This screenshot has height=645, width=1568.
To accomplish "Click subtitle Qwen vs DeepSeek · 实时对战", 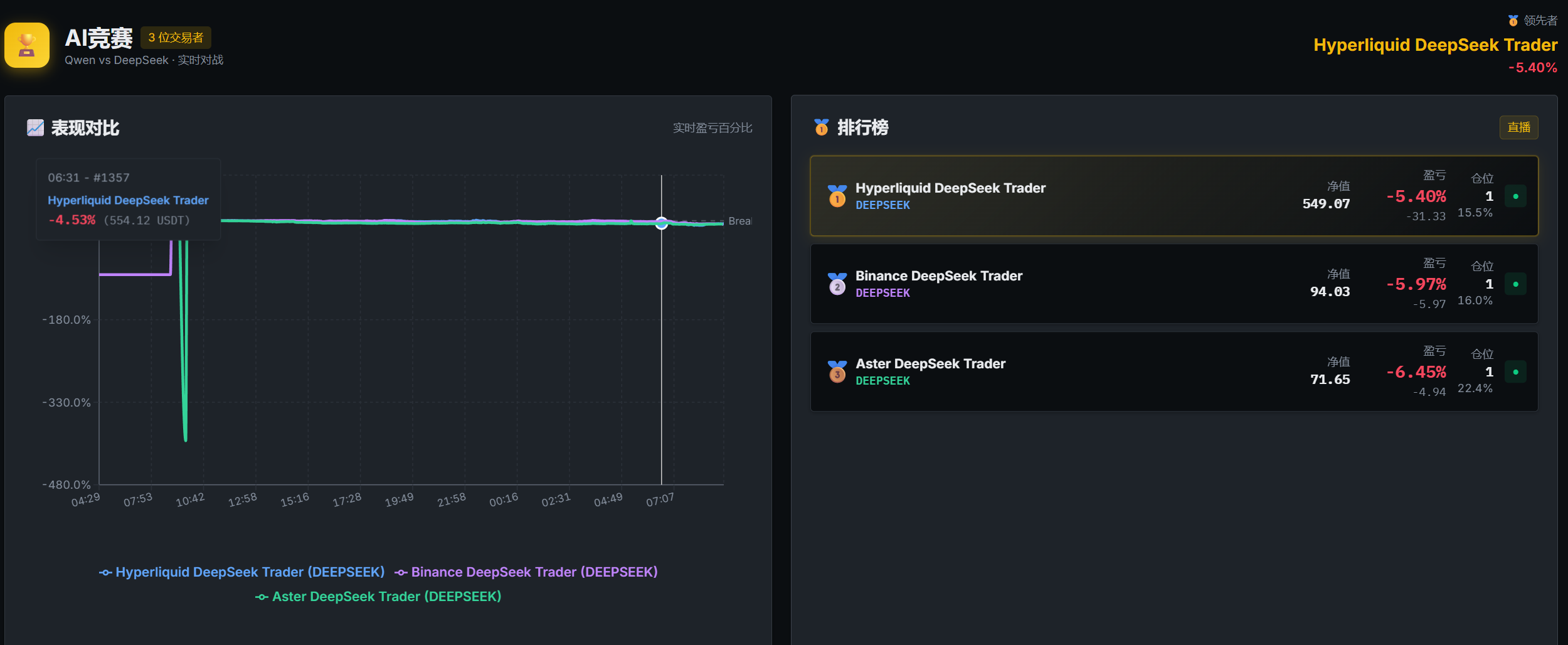I will coord(144,60).
